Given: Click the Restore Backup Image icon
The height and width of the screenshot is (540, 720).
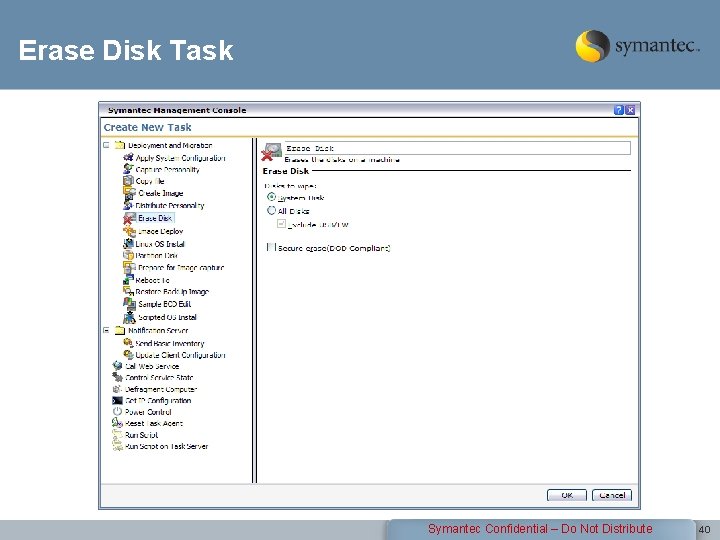Looking at the screenshot, I should (129, 291).
